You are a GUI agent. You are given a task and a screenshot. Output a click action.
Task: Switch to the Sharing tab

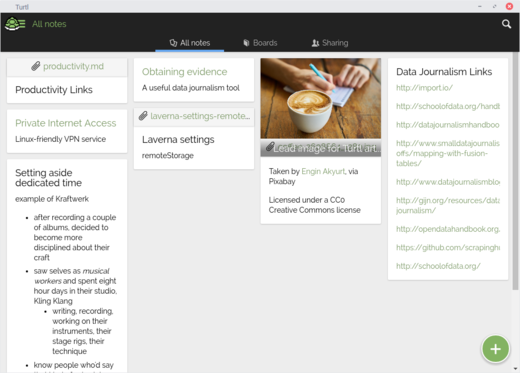(x=330, y=43)
